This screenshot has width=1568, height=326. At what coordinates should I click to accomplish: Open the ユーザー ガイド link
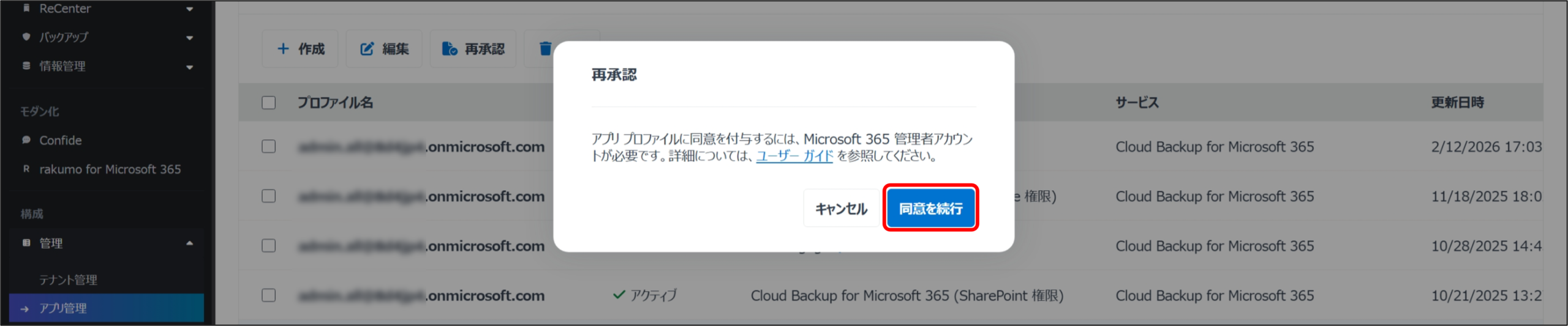794,156
